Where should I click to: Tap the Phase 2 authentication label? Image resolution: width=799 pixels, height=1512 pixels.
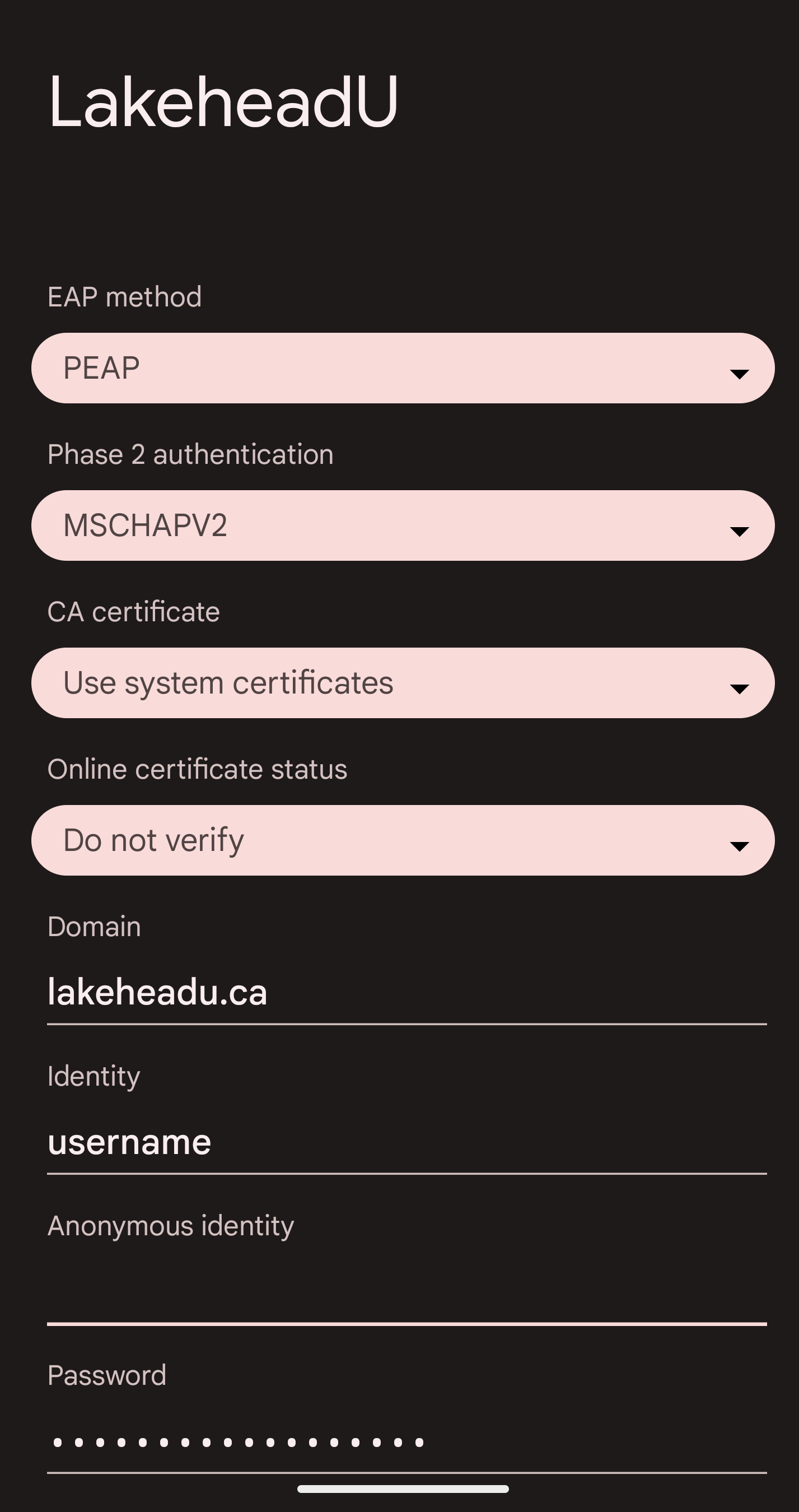click(x=190, y=454)
